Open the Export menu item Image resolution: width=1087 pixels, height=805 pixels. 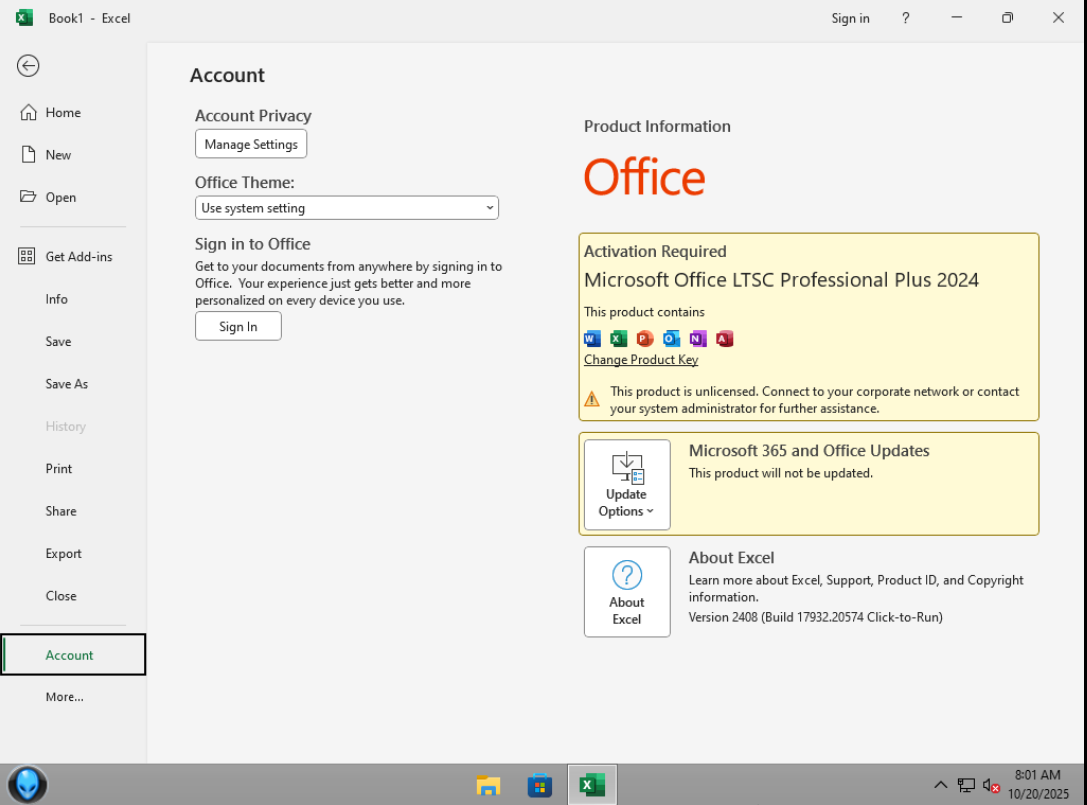pyautogui.click(x=64, y=554)
